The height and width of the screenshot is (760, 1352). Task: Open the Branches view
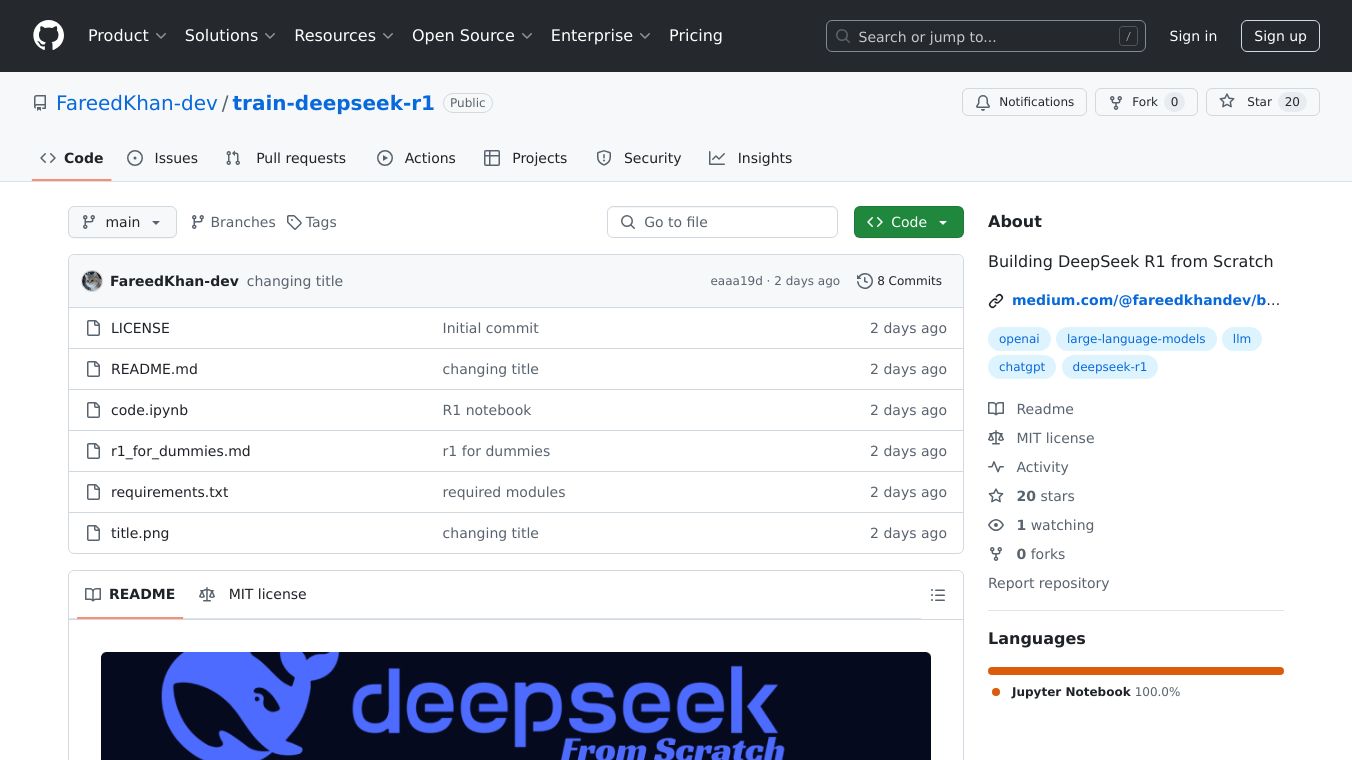click(233, 222)
